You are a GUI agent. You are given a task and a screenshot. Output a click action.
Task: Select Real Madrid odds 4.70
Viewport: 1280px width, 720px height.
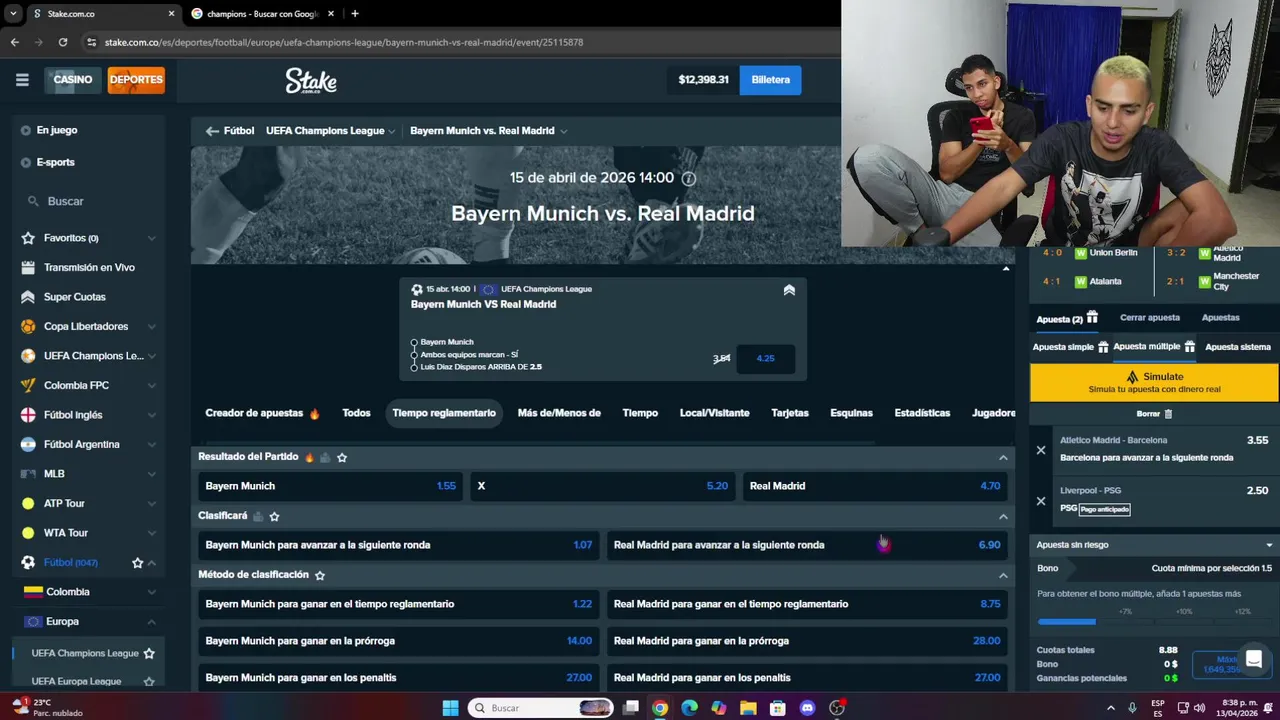pyautogui.click(x=875, y=486)
